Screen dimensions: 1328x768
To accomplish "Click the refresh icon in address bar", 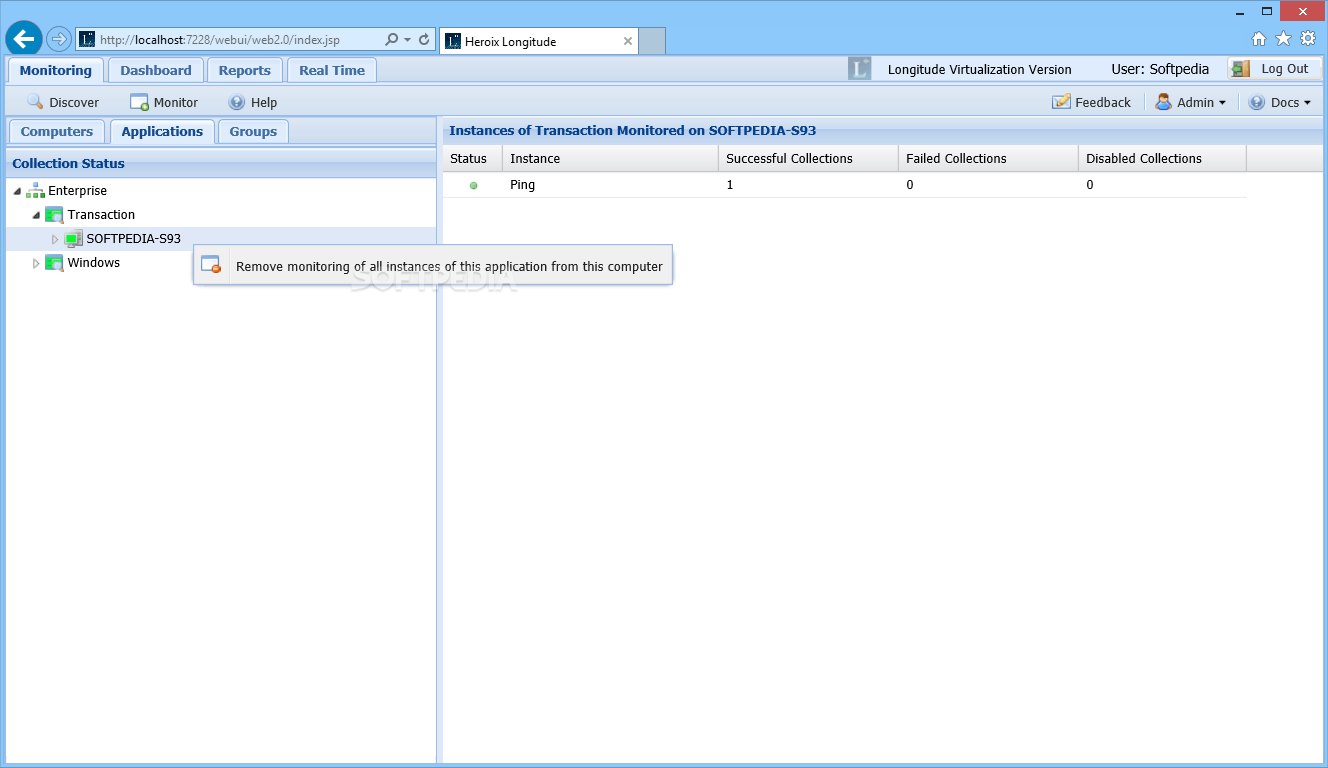I will (424, 40).
